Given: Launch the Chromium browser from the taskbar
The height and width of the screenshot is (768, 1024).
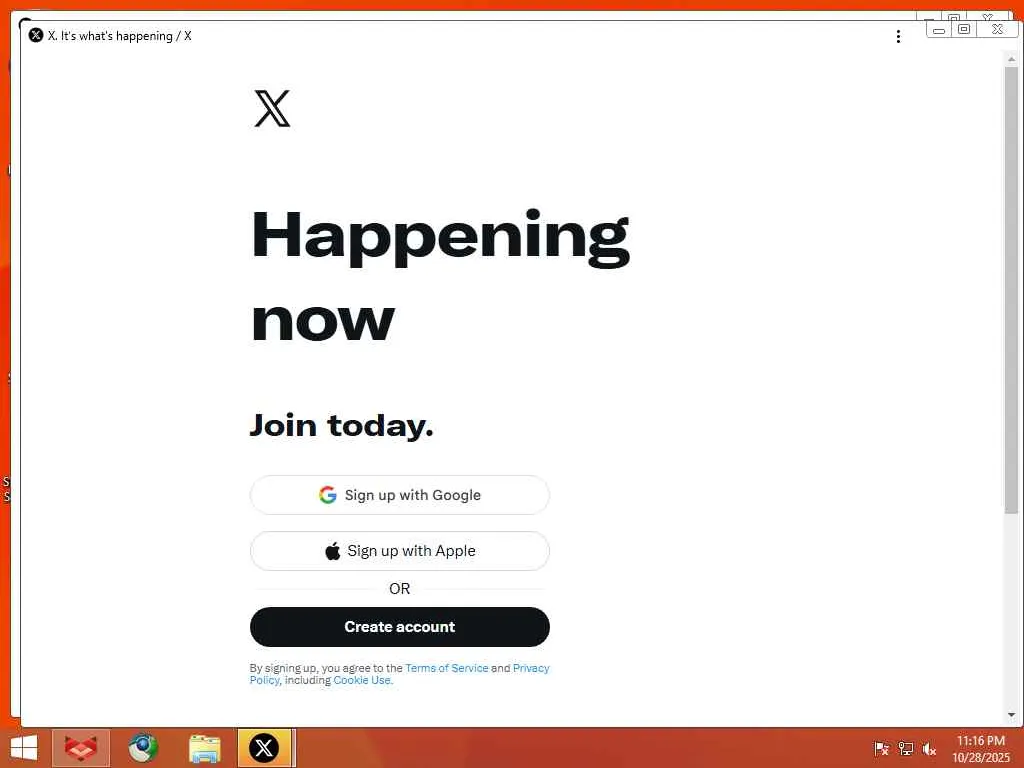Looking at the screenshot, I should point(143,748).
